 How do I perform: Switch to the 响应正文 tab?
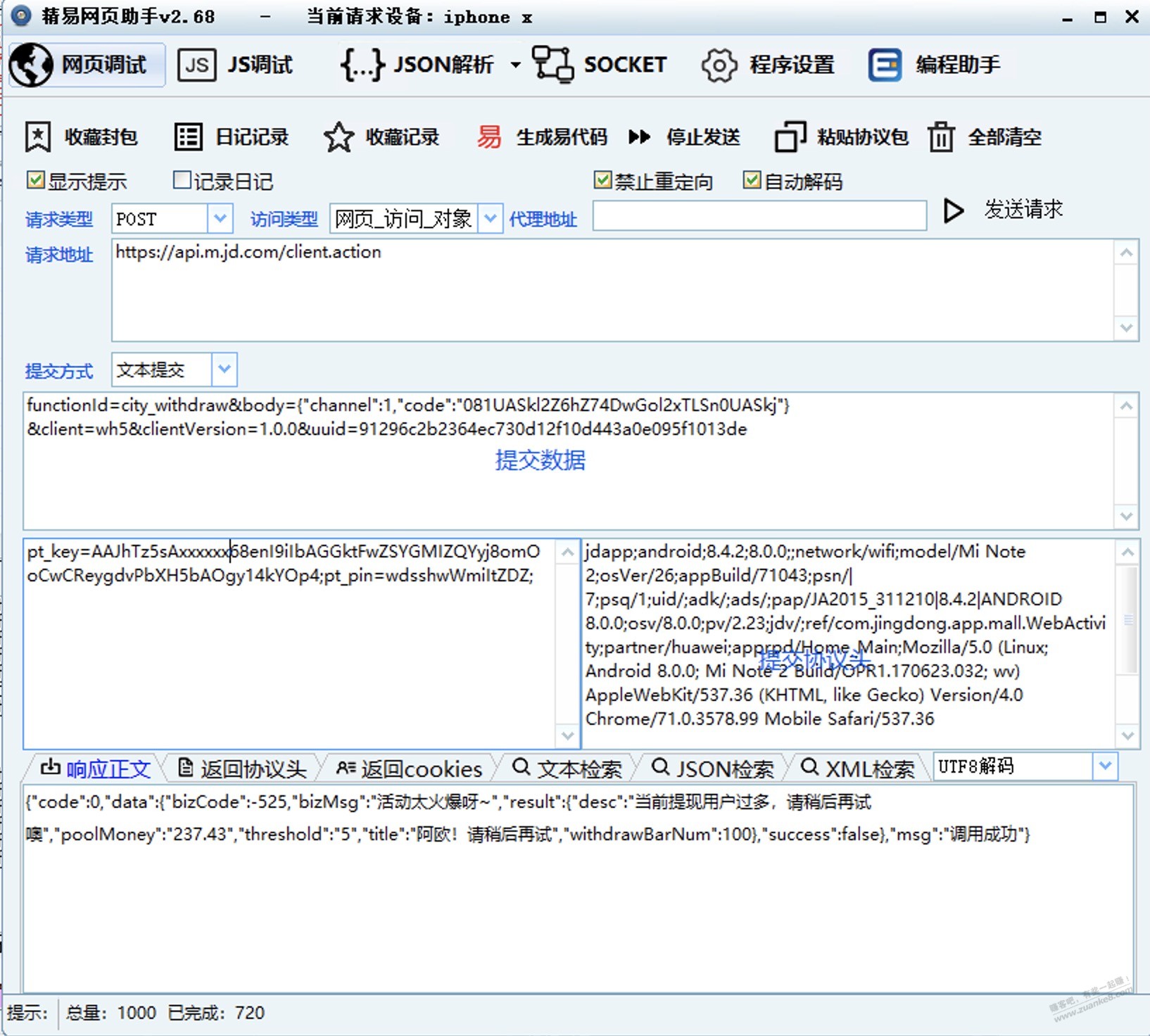coord(95,768)
